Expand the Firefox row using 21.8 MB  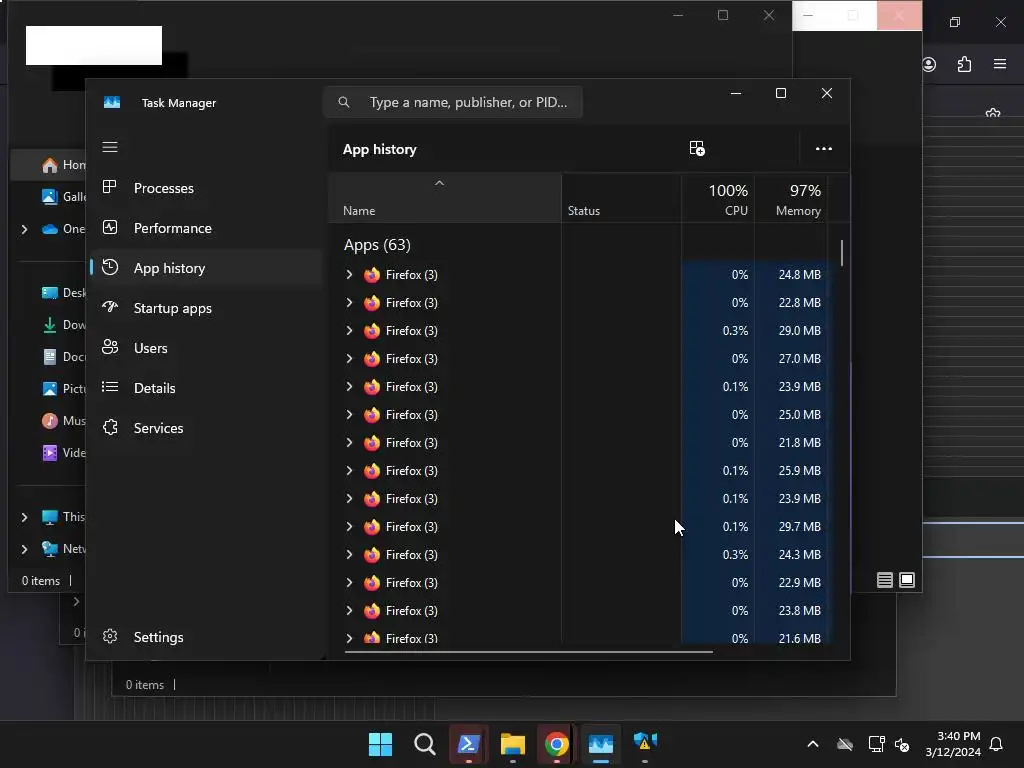tap(349, 443)
